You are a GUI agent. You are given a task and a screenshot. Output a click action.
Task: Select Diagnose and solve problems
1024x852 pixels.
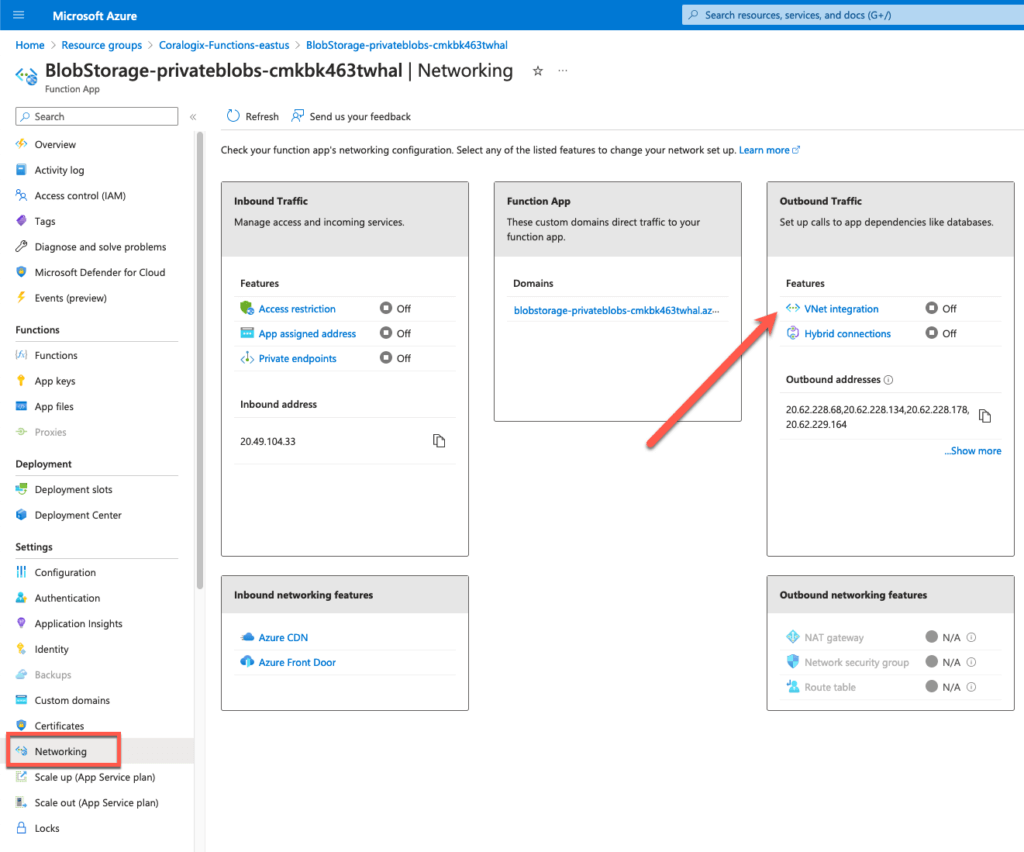tap(101, 247)
